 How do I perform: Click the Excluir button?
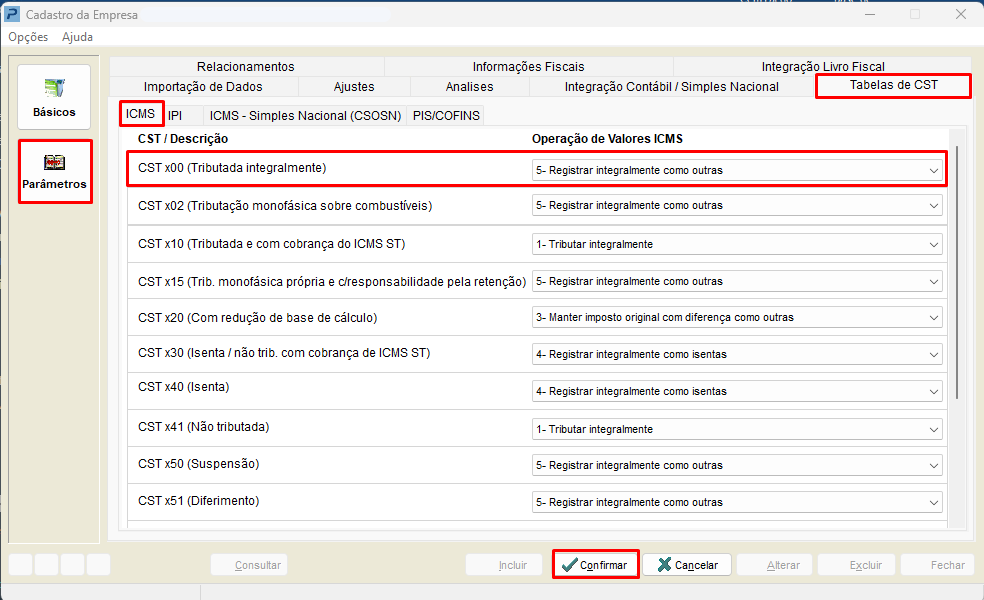click(x=857, y=565)
